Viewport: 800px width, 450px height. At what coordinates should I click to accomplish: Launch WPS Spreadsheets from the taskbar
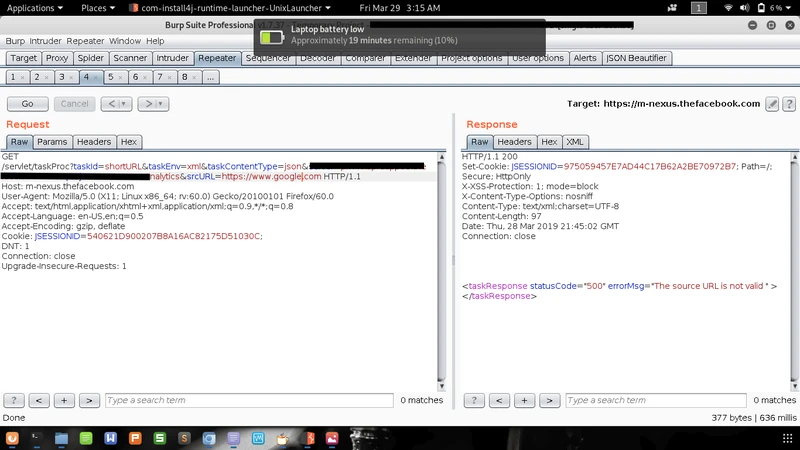pos(160,438)
